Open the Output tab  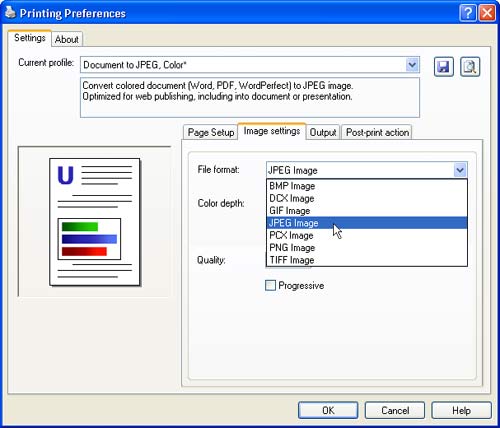coord(323,132)
